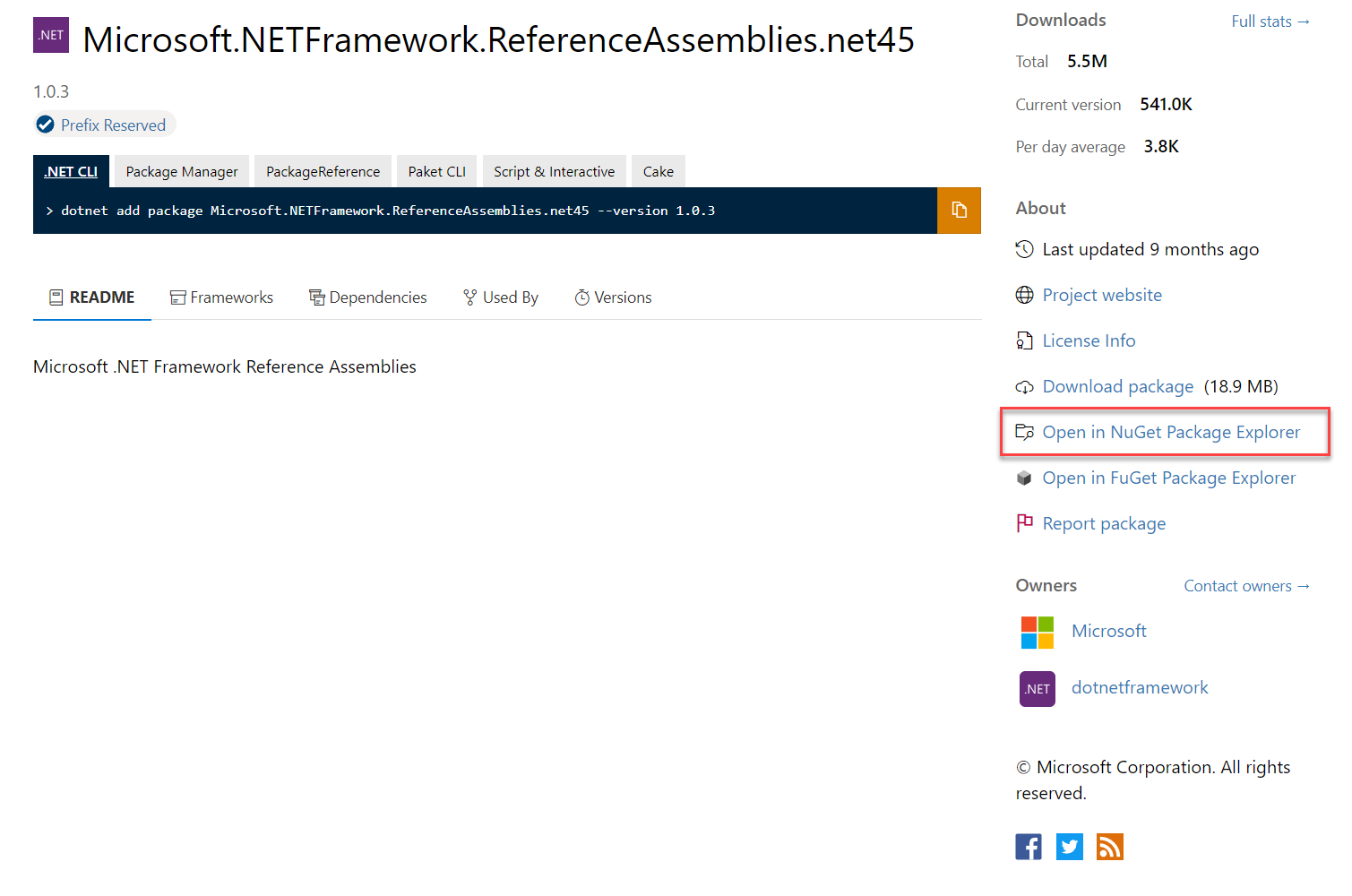Click the globe icon next to Project website
Image resolution: width=1352 pixels, height=896 pixels.
[1025, 295]
